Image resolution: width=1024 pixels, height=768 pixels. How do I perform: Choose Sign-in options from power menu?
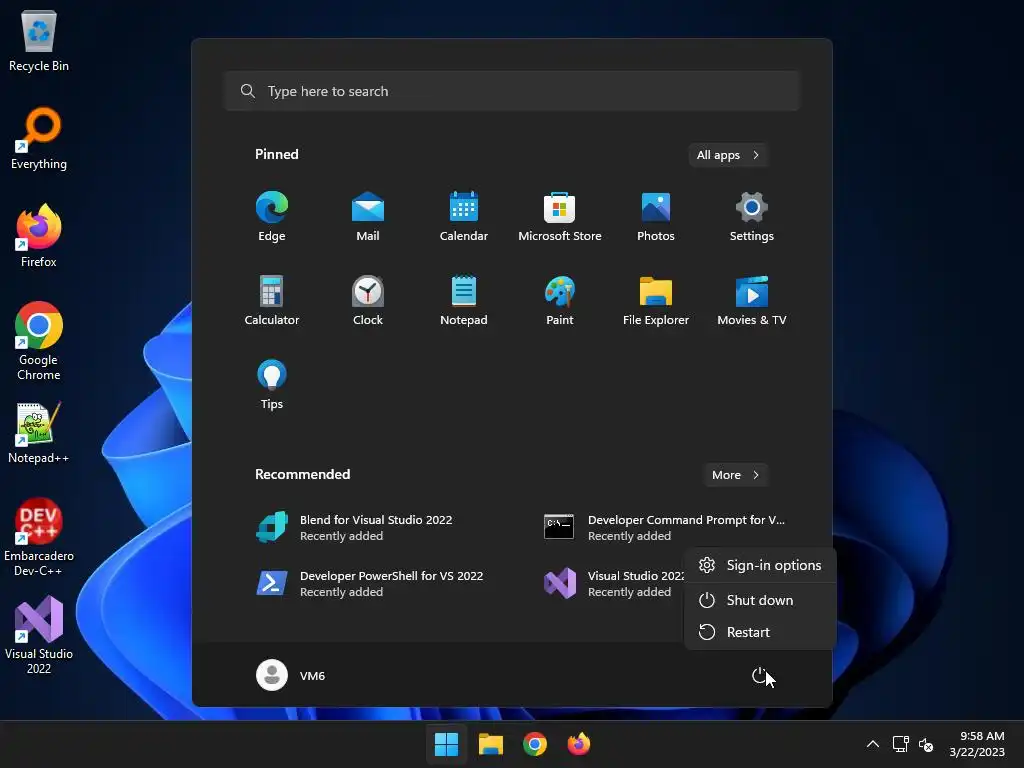click(x=760, y=566)
